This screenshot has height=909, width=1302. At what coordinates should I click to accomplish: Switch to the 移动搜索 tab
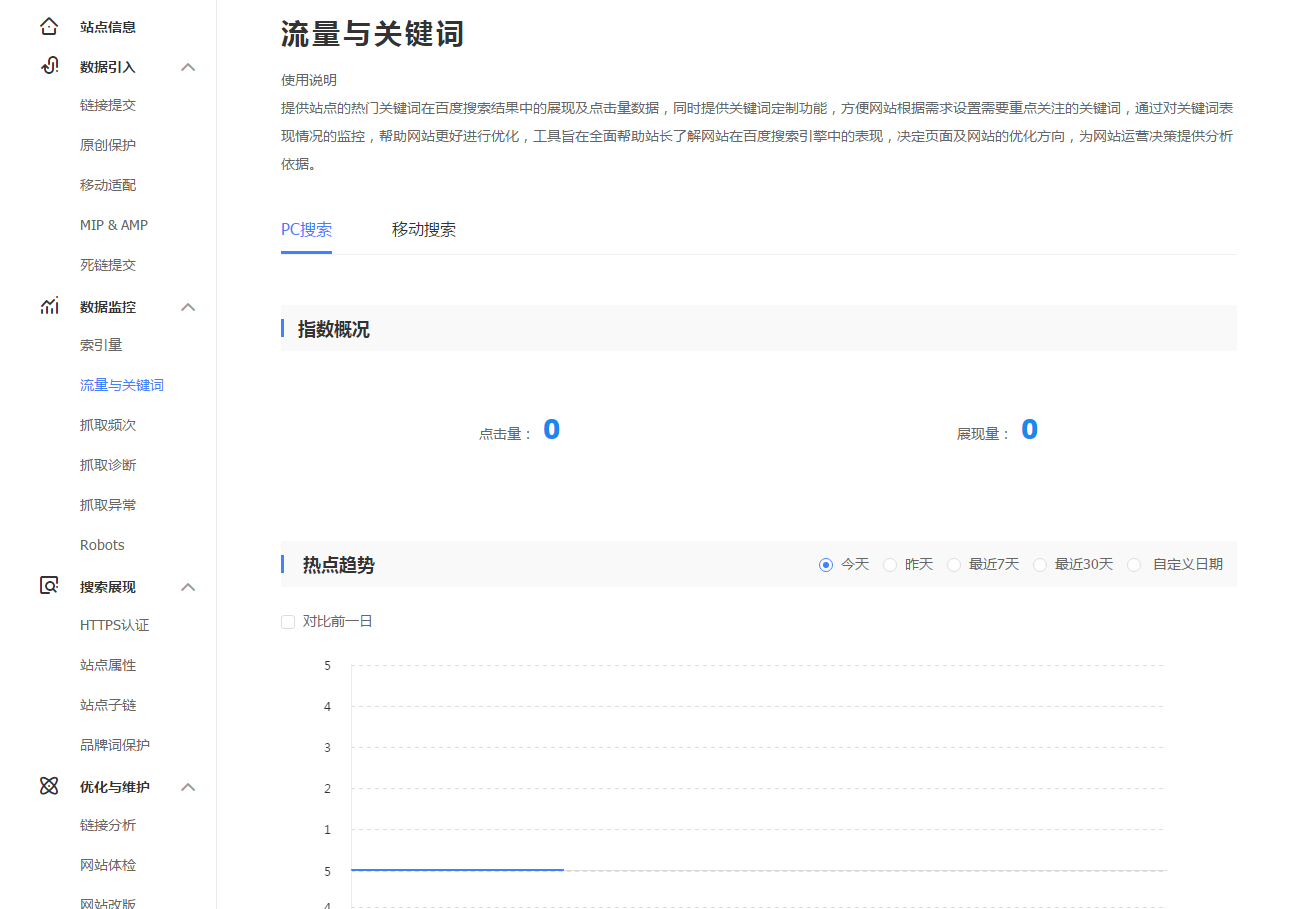[x=423, y=229]
